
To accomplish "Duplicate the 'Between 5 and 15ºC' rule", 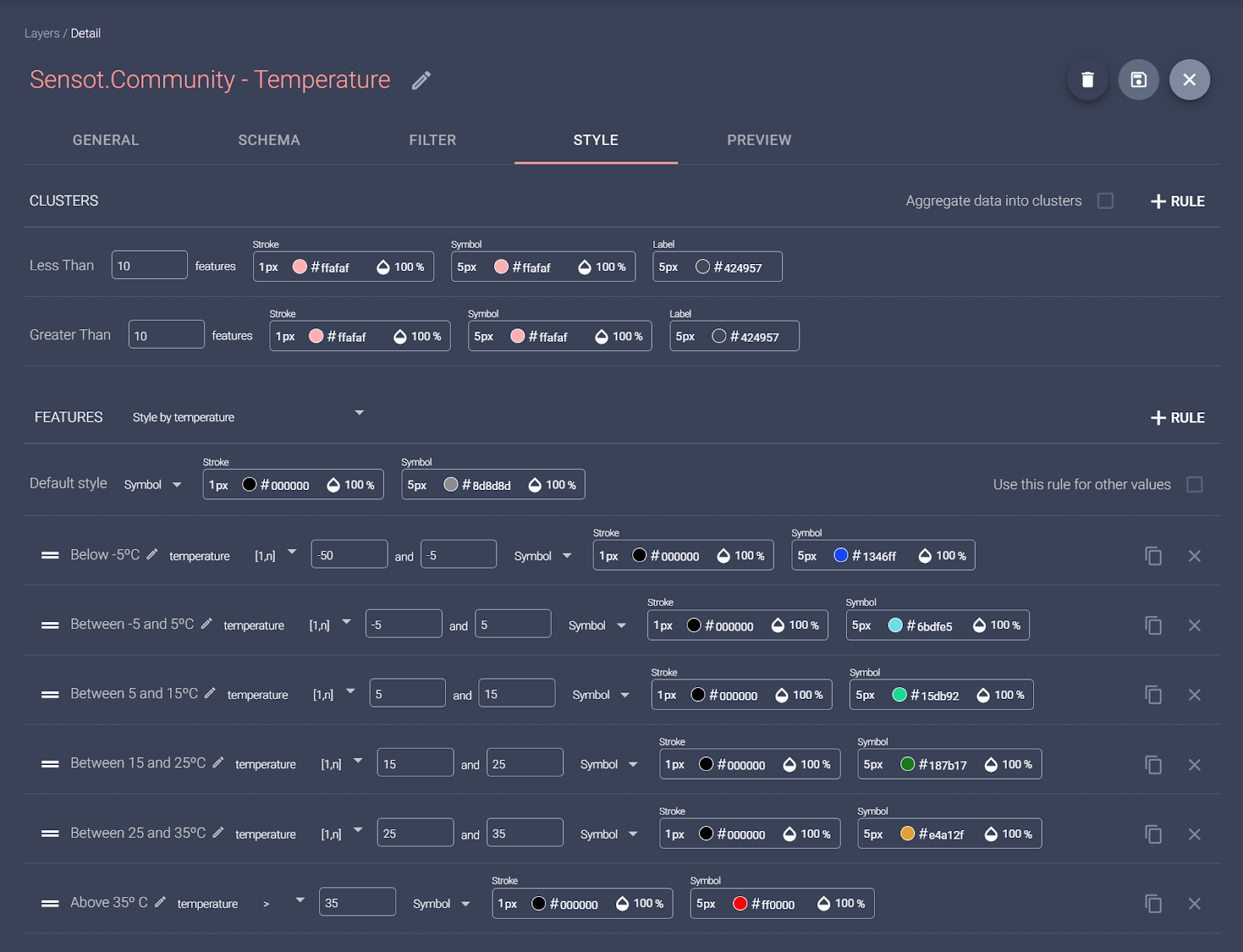I will pos(1153,694).
